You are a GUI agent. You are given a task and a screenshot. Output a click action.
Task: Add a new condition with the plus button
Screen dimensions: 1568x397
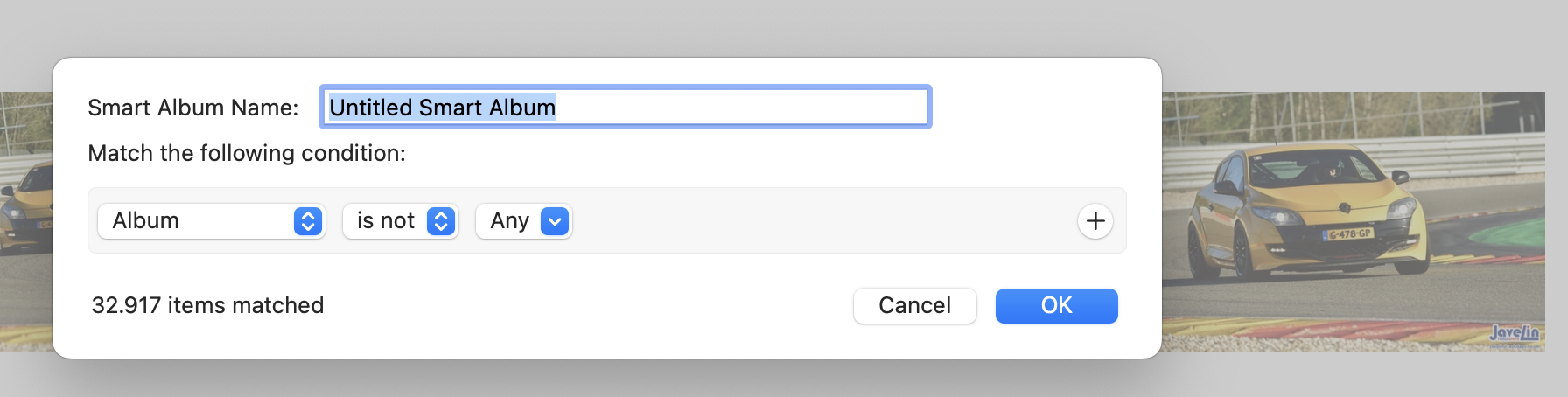point(1095,221)
